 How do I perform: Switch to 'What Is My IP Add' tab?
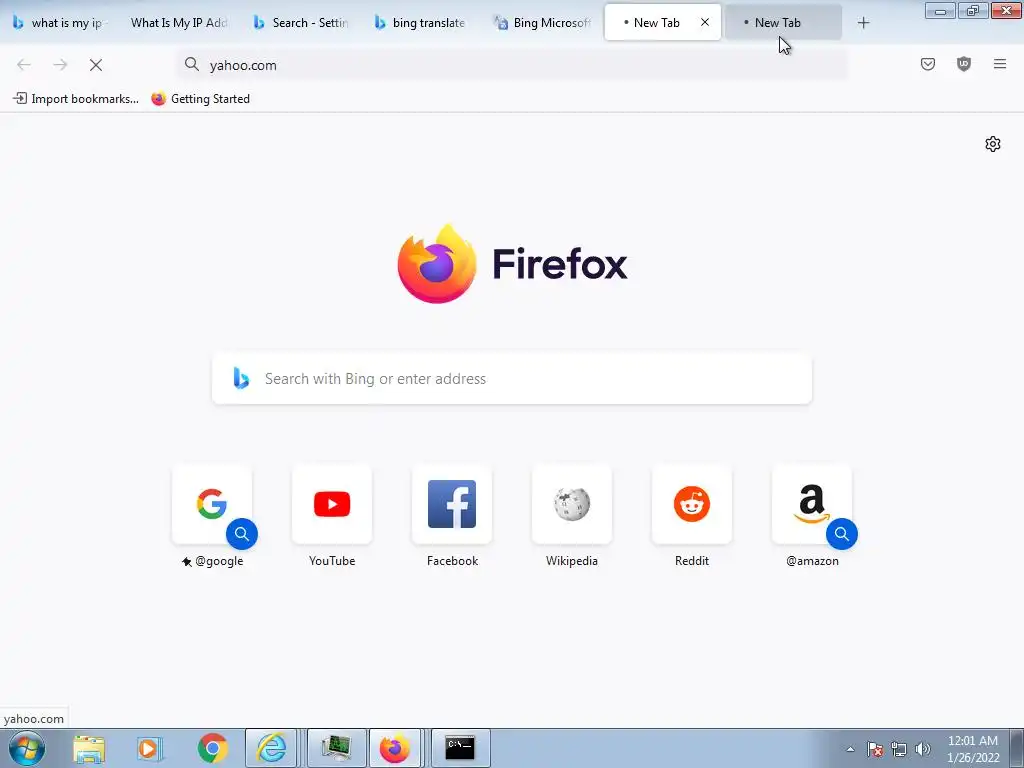point(179,23)
